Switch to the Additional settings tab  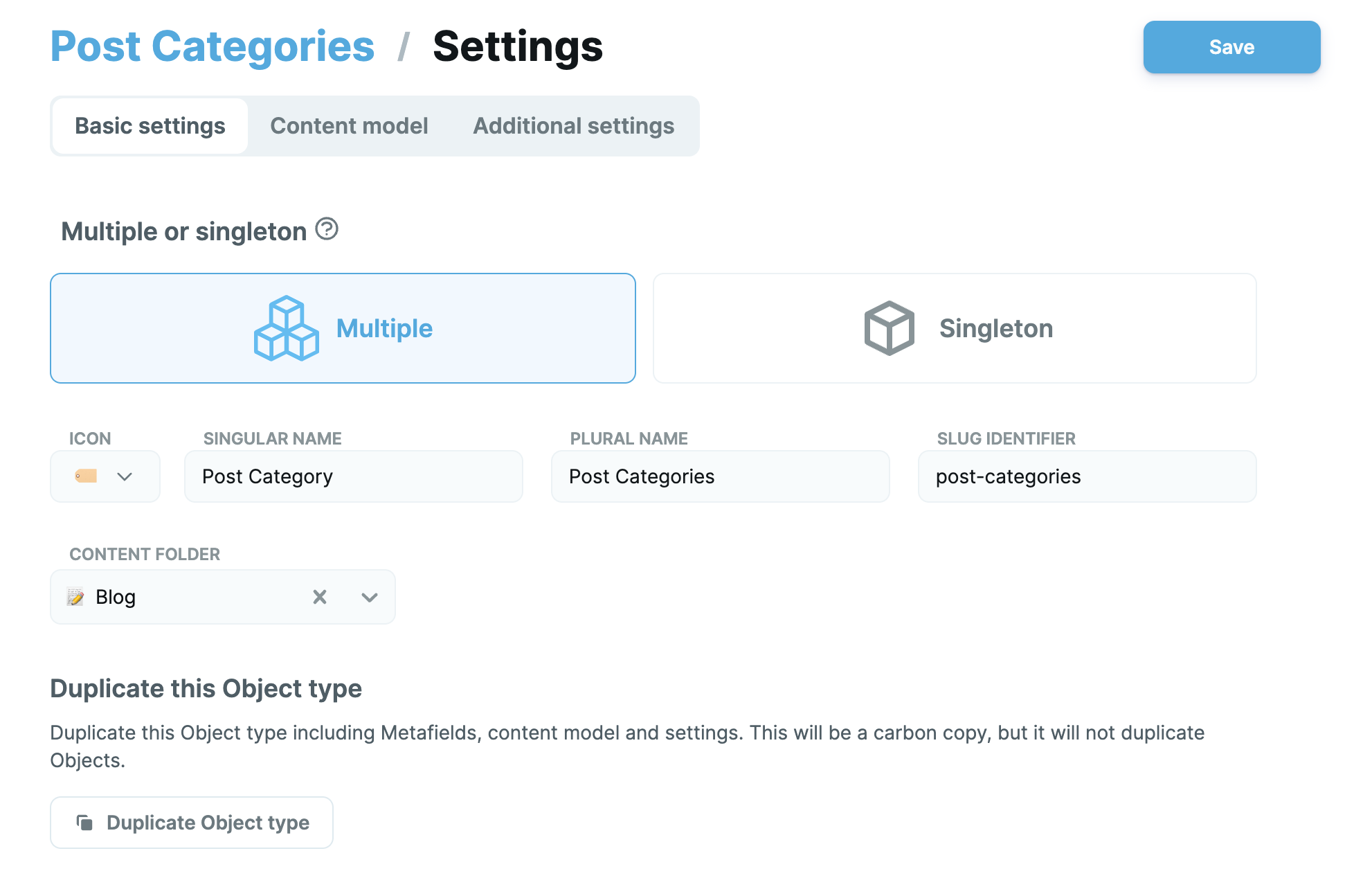click(573, 125)
